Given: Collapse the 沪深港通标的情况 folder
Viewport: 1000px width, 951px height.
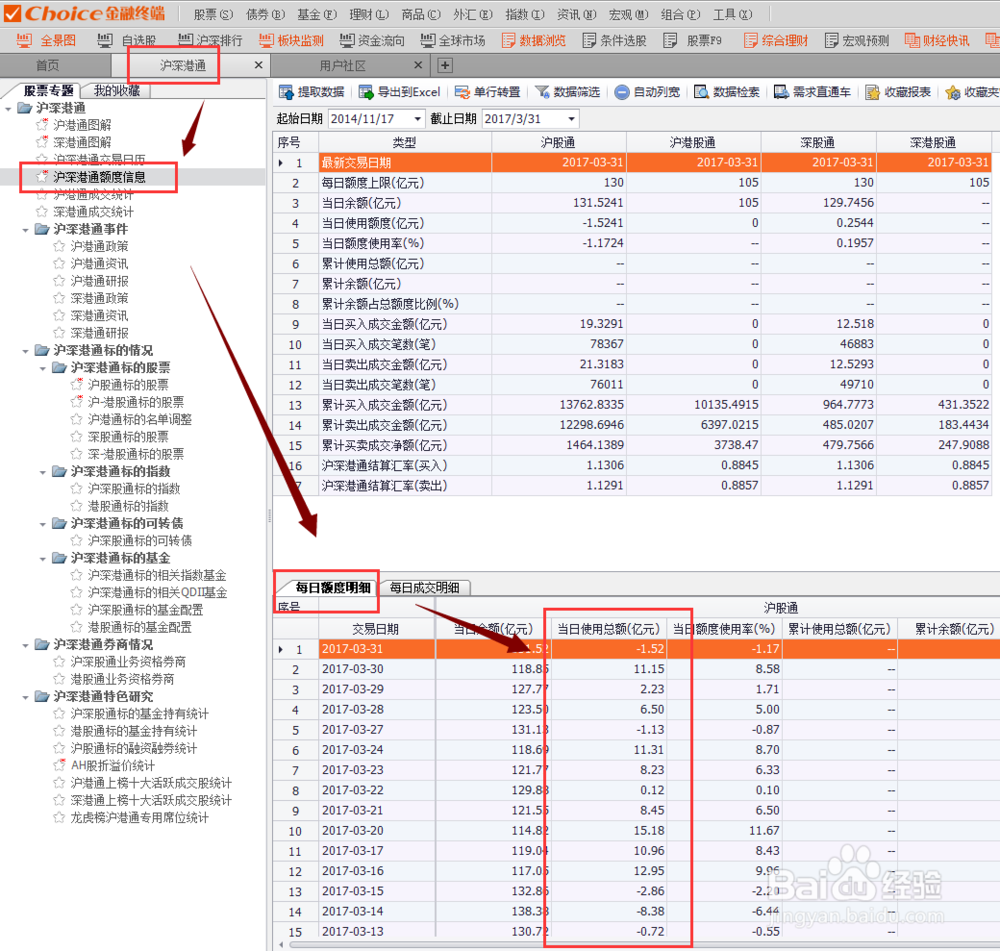Looking at the screenshot, I should [26, 350].
